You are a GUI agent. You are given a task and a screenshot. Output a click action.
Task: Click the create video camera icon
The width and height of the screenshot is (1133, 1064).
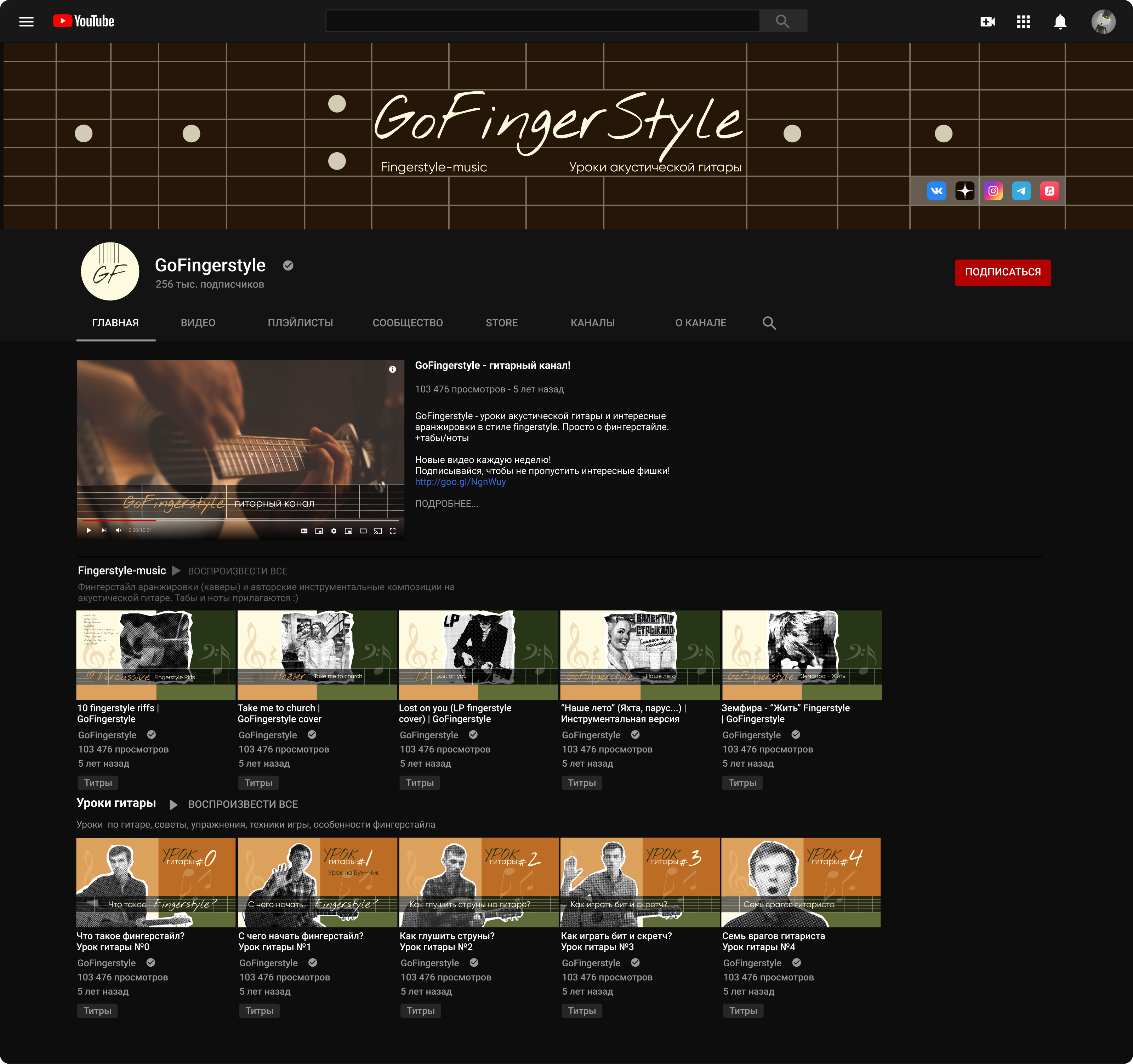click(x=987, y=22)
